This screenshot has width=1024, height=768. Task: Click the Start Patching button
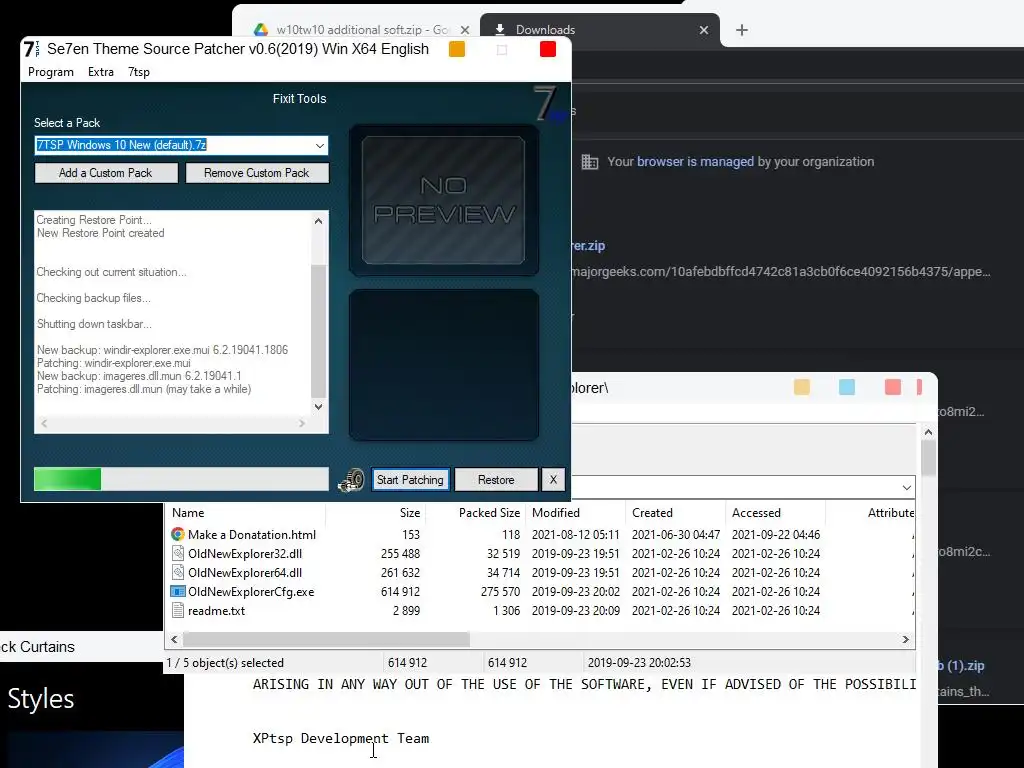410,480
